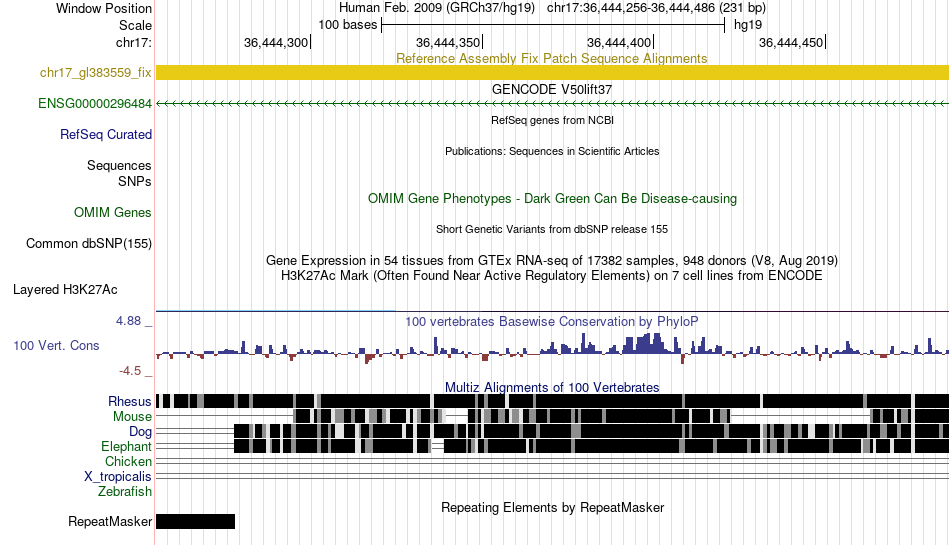Click the PhyloP conservation histogram graph
This screenshot has width=950, height=545.
pyautogui.click(x=553, y=349)
